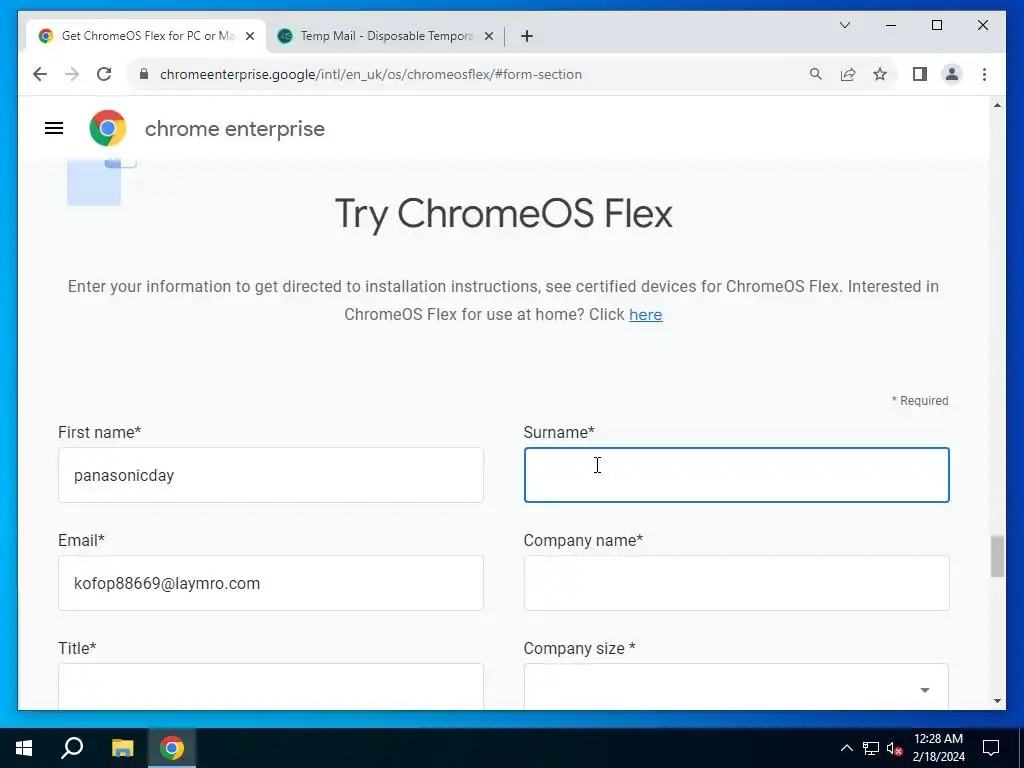The width and height of the screenshot is (1024, 768).
Task: Share this page icon
Action: pyautogui.click(x=848, y=74)
